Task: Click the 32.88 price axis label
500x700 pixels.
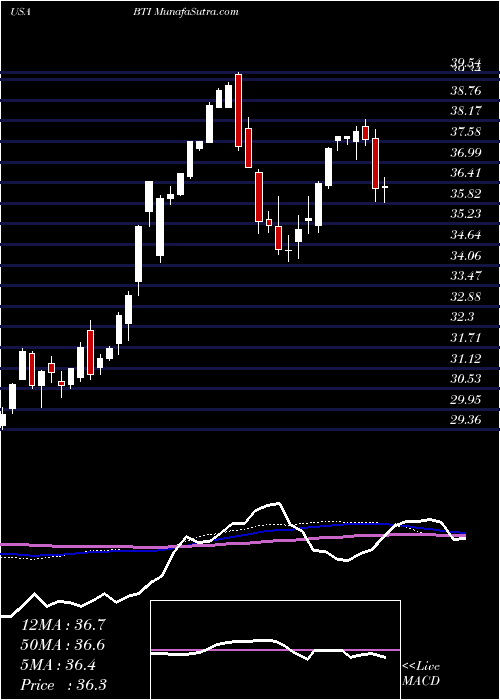Action: [x=466, y=297]
